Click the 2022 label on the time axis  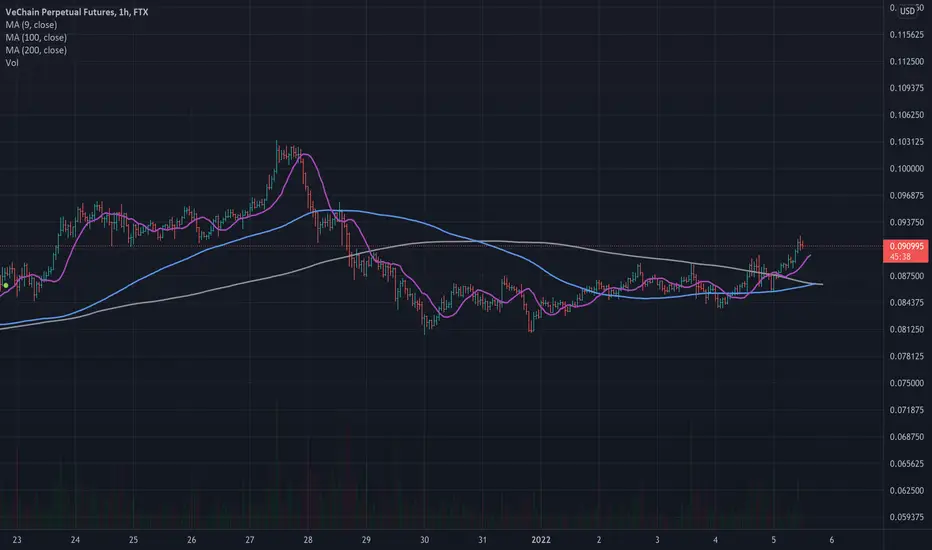[541, 540]
